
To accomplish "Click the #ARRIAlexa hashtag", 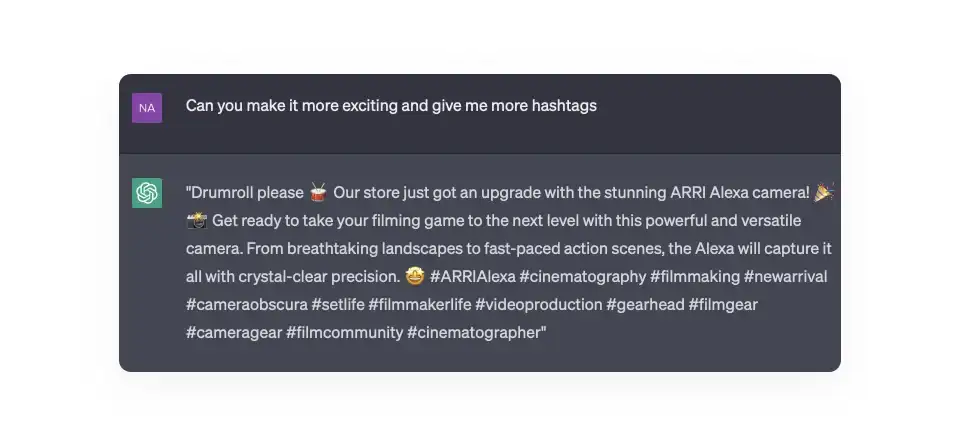I will click(473, 276).
